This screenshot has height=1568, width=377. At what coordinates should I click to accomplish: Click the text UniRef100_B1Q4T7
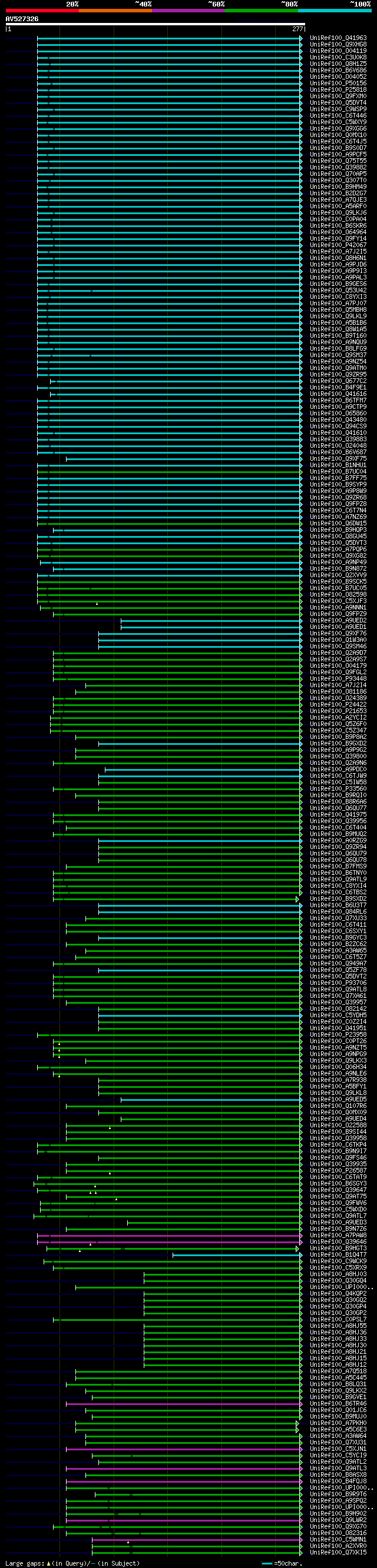coord(338,1254)
